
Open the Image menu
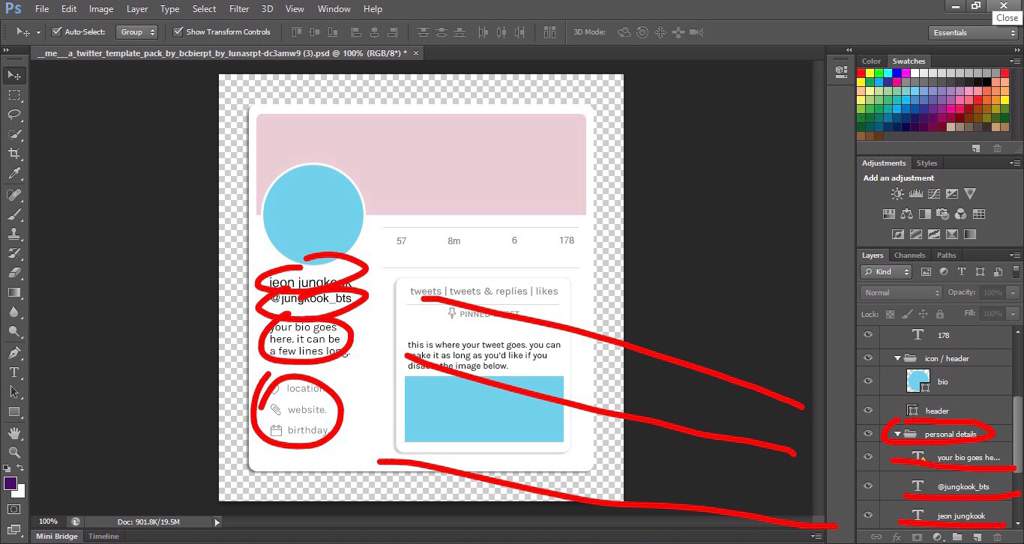(101, 9)
